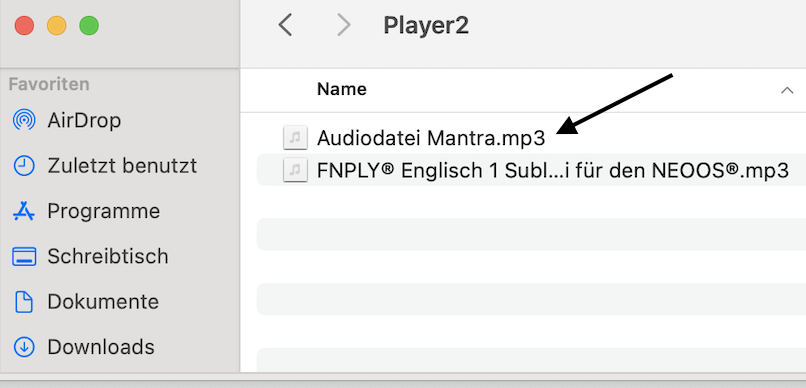Click the Schreibtisch desktop icon
This screenshot has height=388, width=806.
pyautogui.click(x=24, y=256)
